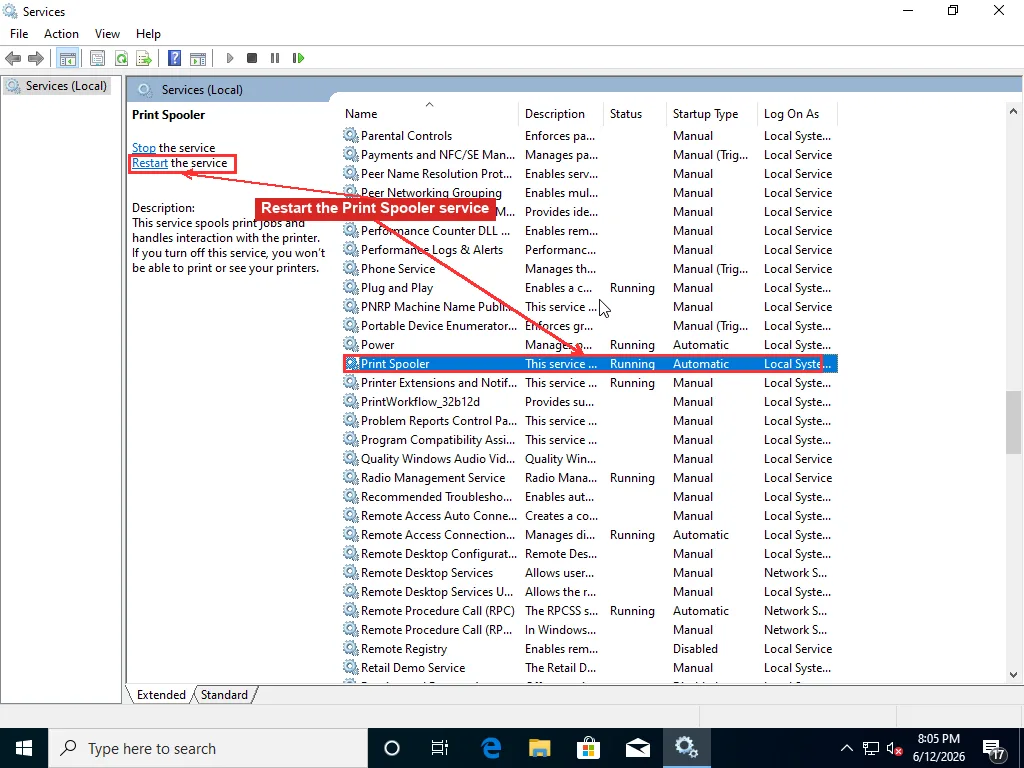Select the Power service row
Screen dimensions: 1024x768
[590, 345]
